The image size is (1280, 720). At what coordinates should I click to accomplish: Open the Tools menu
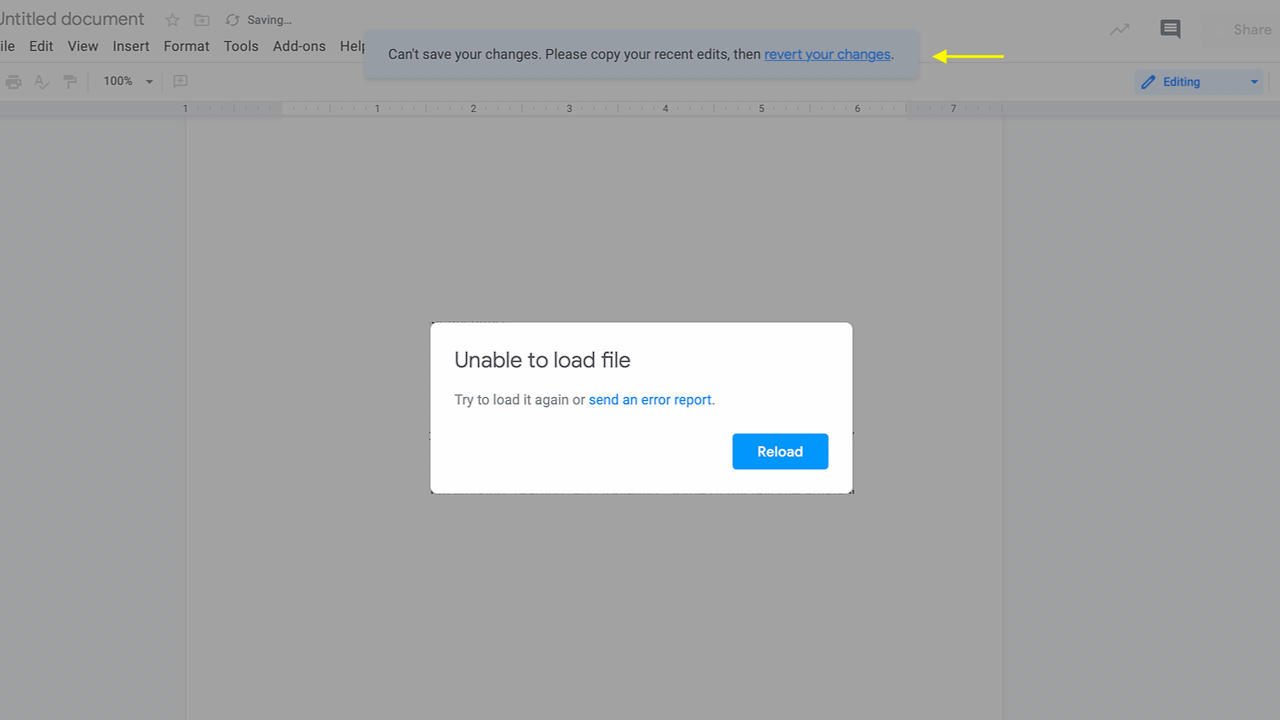[241, 46]
